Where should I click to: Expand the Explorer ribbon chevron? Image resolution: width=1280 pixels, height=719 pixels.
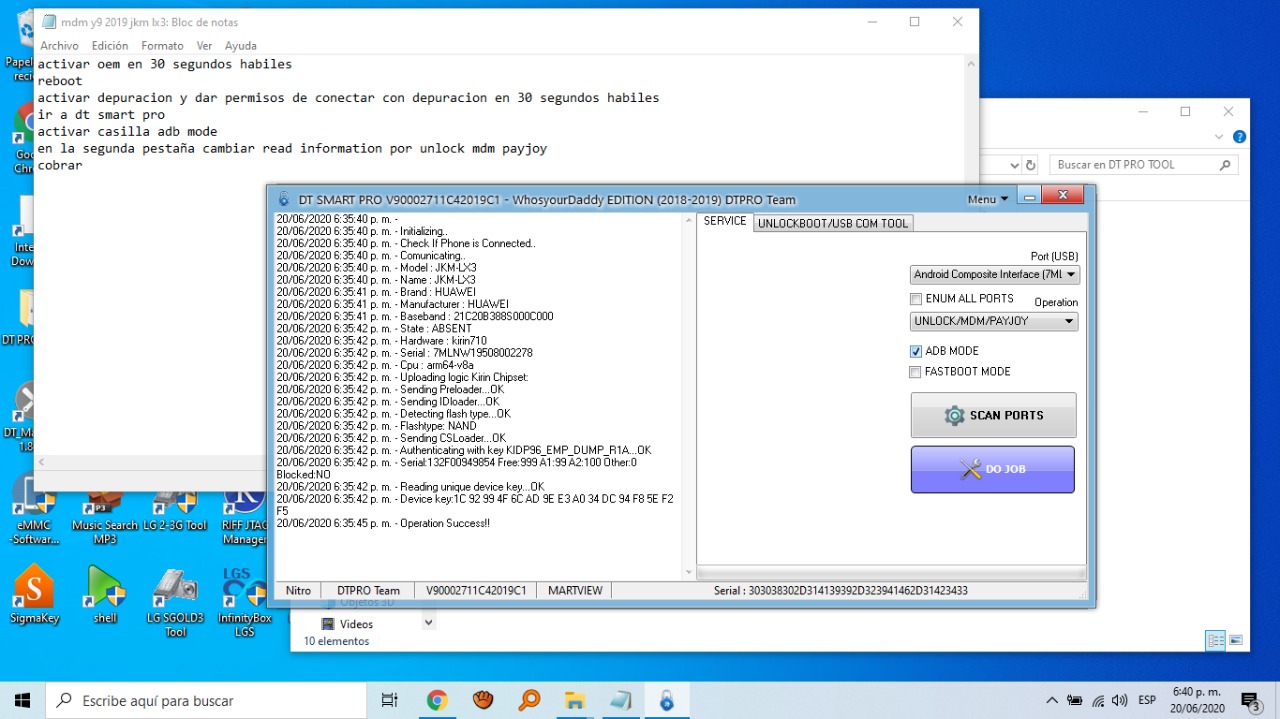[x=1219, y=137]
